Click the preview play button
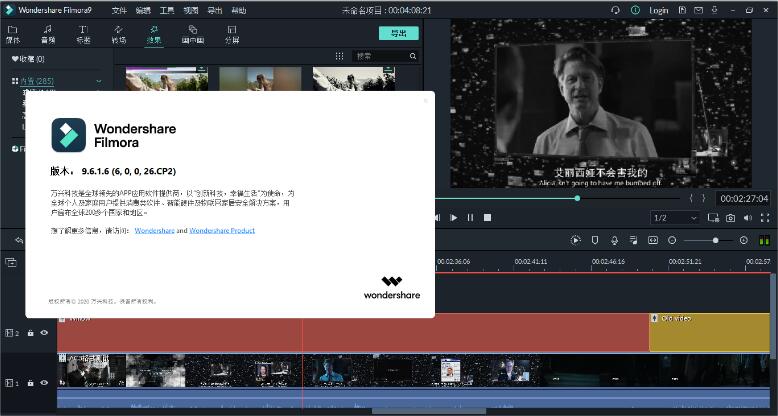 pyautogui.click(x=454, y=217)
